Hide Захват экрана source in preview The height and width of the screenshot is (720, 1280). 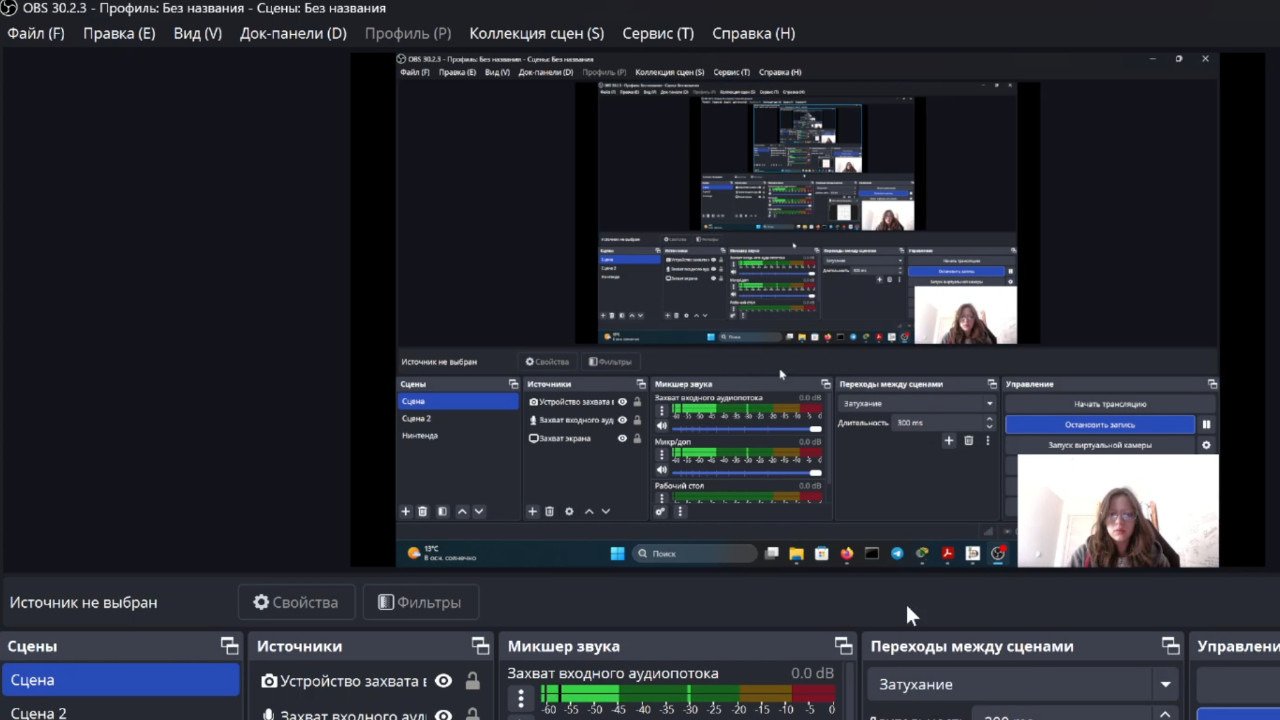[622, 438]
